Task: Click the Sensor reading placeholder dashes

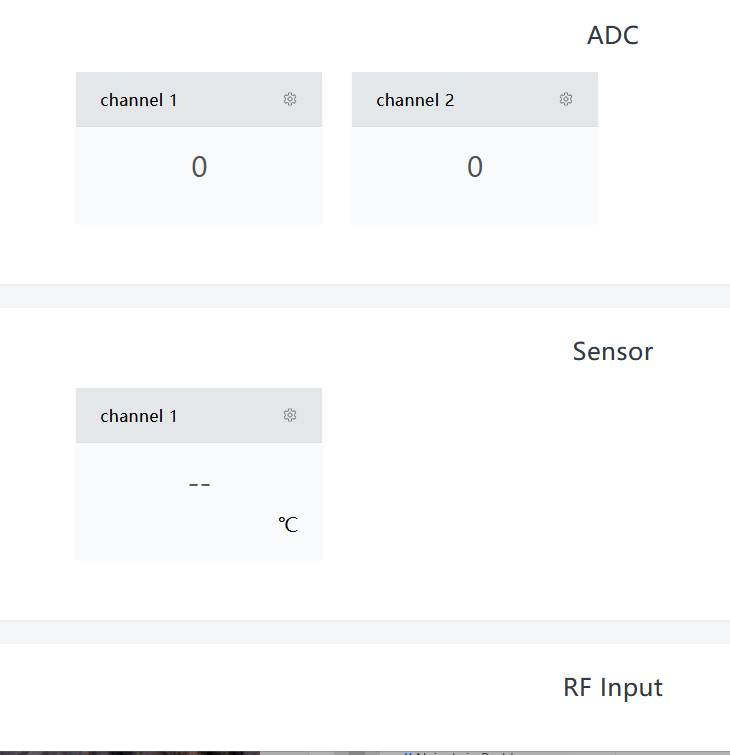Action: (x=199, y=484)
